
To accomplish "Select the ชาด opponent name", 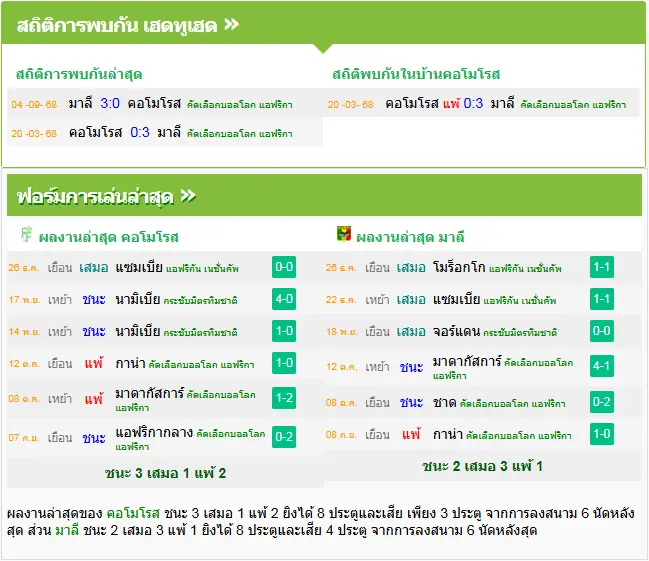I will click(x=445, y=402).
